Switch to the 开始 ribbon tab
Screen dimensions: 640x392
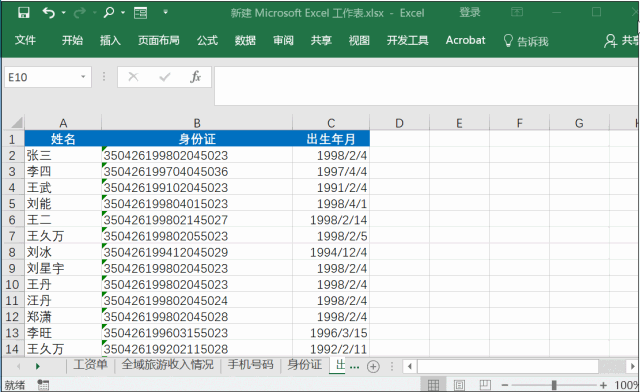72,40
